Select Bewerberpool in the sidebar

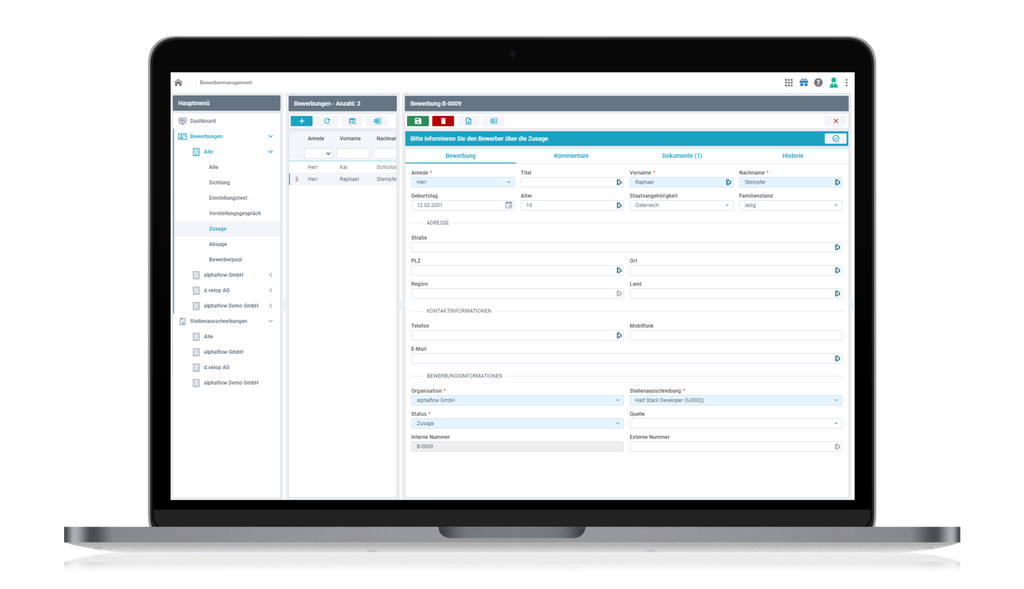226,260
